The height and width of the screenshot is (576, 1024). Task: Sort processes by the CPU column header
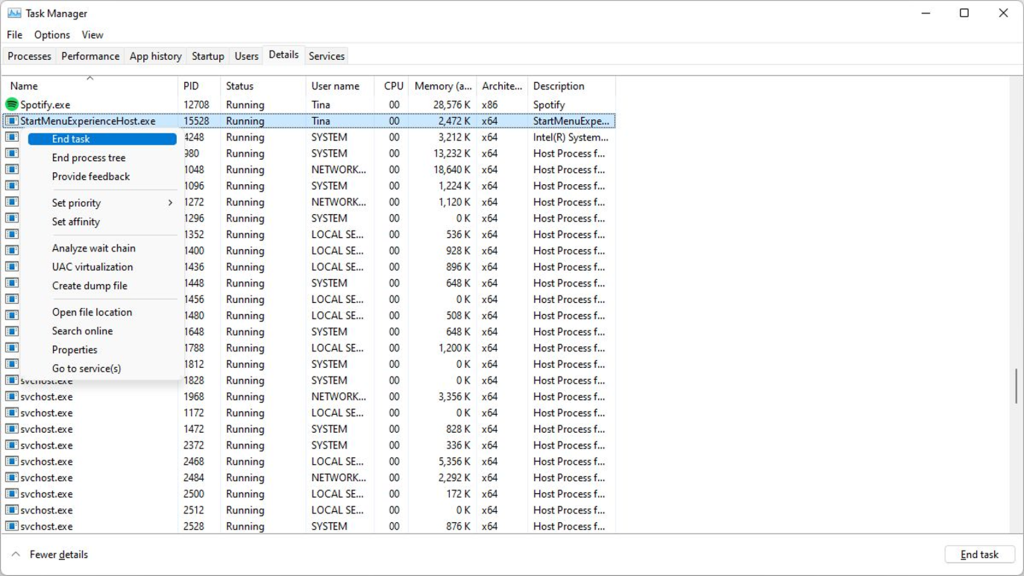coord(392,86)
